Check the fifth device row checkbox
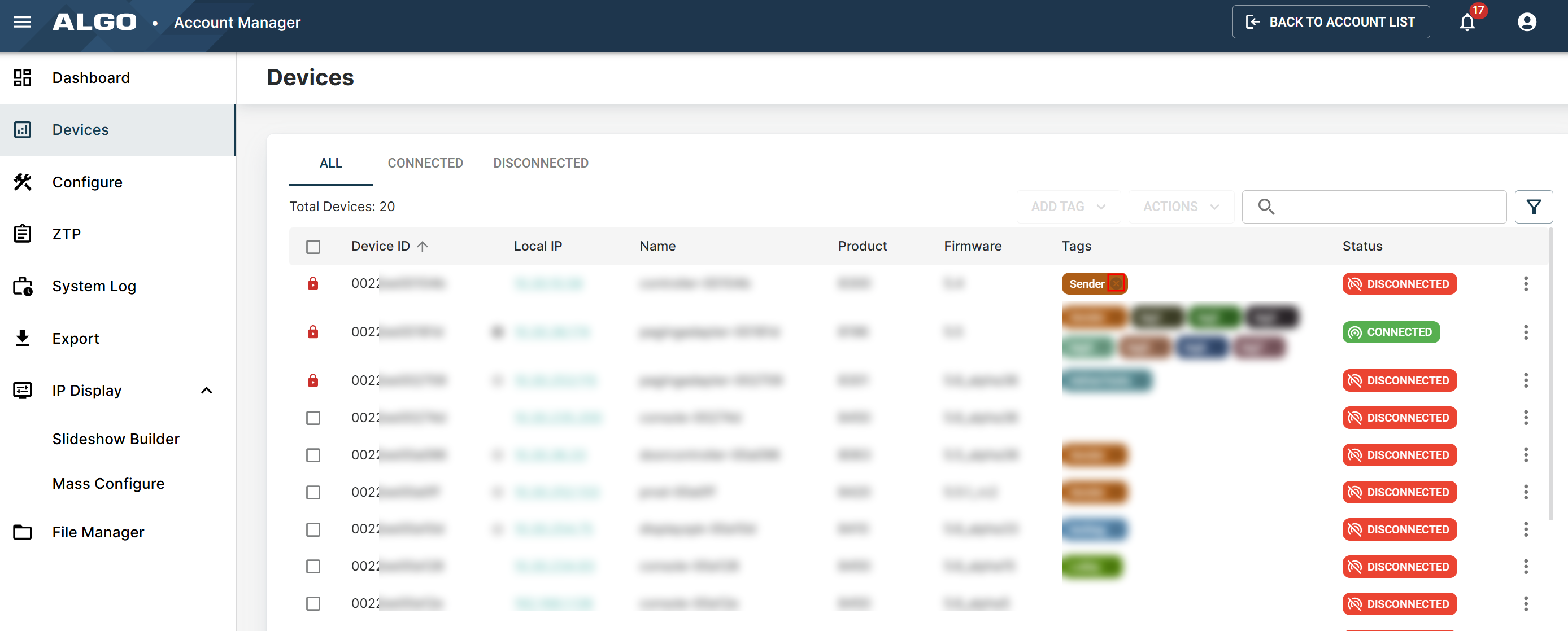This screenshot has height=631, width=1568. 313,455
